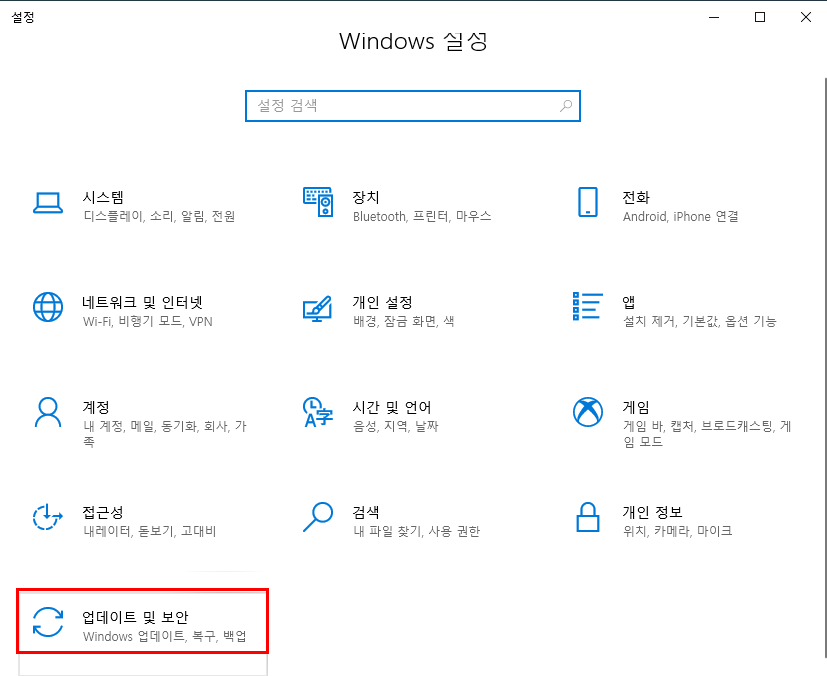Screen dimensions: 827x676
Task: Open the 전화 phone icon
Action: coord(588,201)
